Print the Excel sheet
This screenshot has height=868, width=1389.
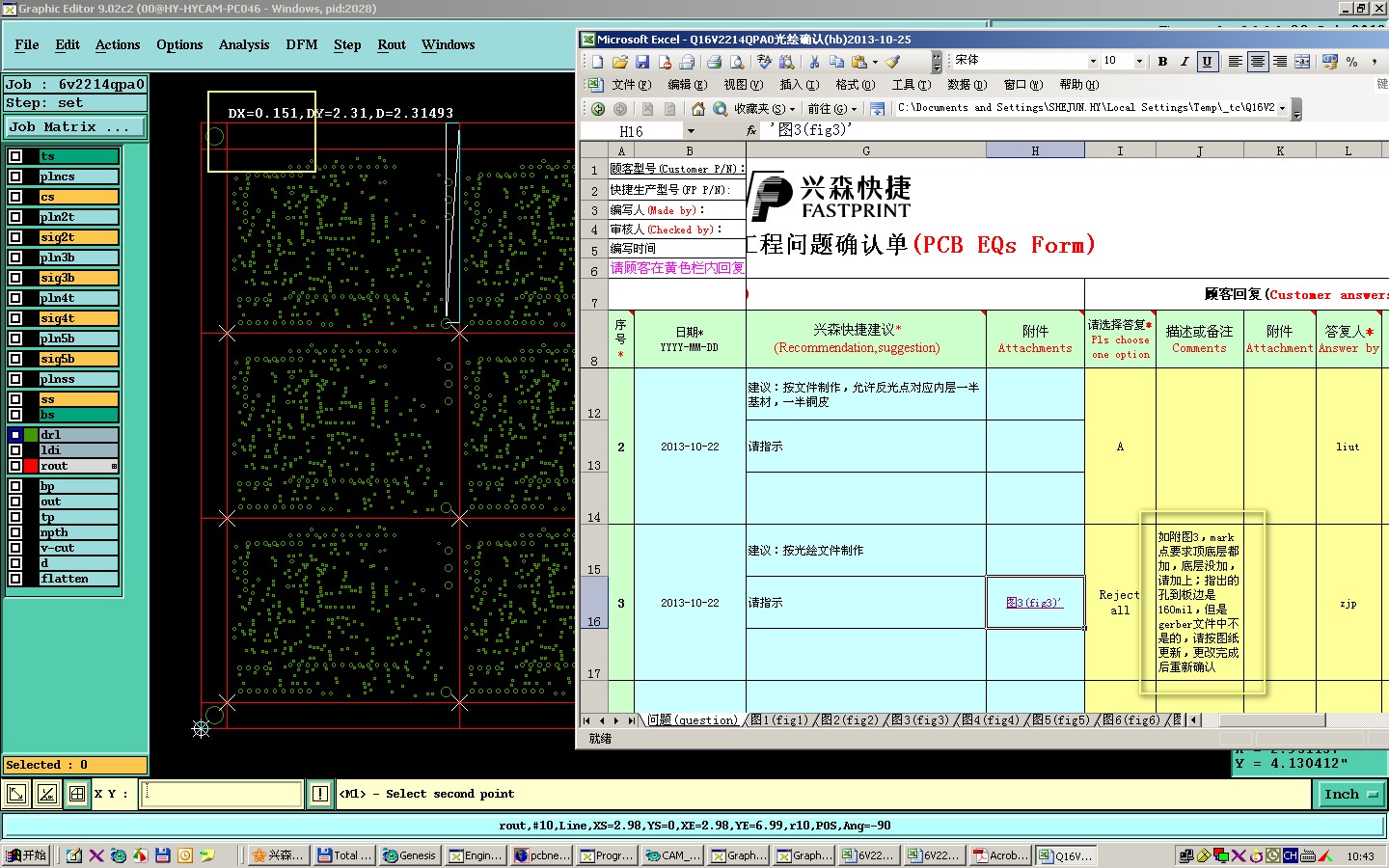click(714, 62)
